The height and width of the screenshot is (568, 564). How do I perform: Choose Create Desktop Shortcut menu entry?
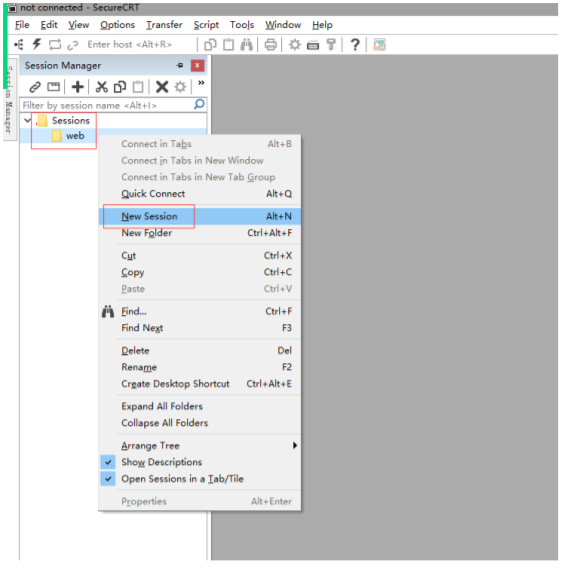[x=200, y=384]
